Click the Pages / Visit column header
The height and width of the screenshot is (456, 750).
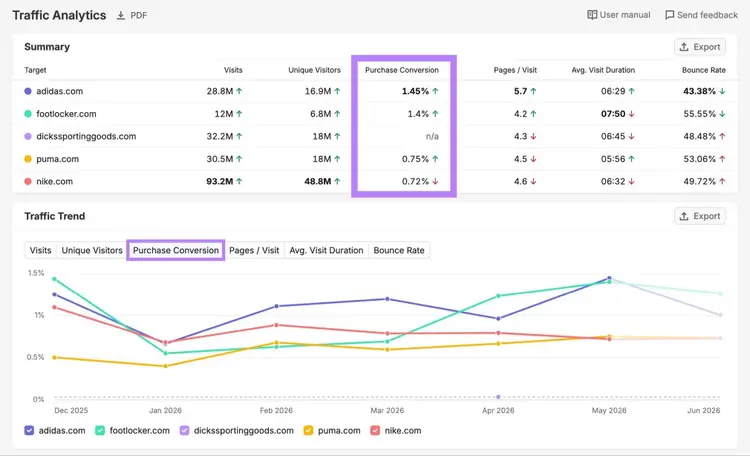pyautogui.click(x=515, y=70)
